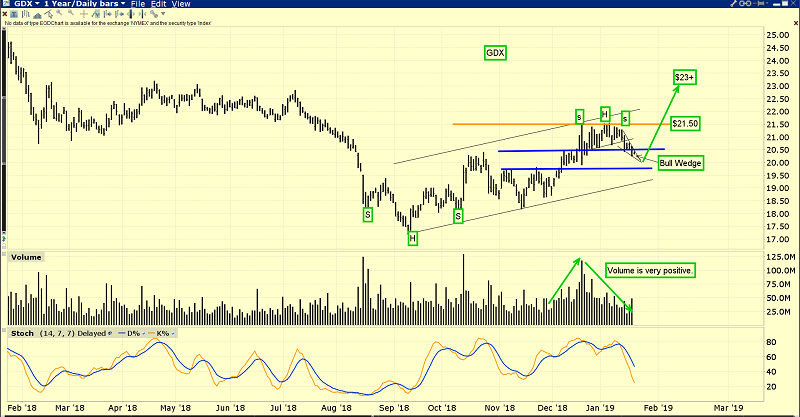Click the chain link toolbar icon
This screenshot has width=800, height=417.
click(154, 14)
